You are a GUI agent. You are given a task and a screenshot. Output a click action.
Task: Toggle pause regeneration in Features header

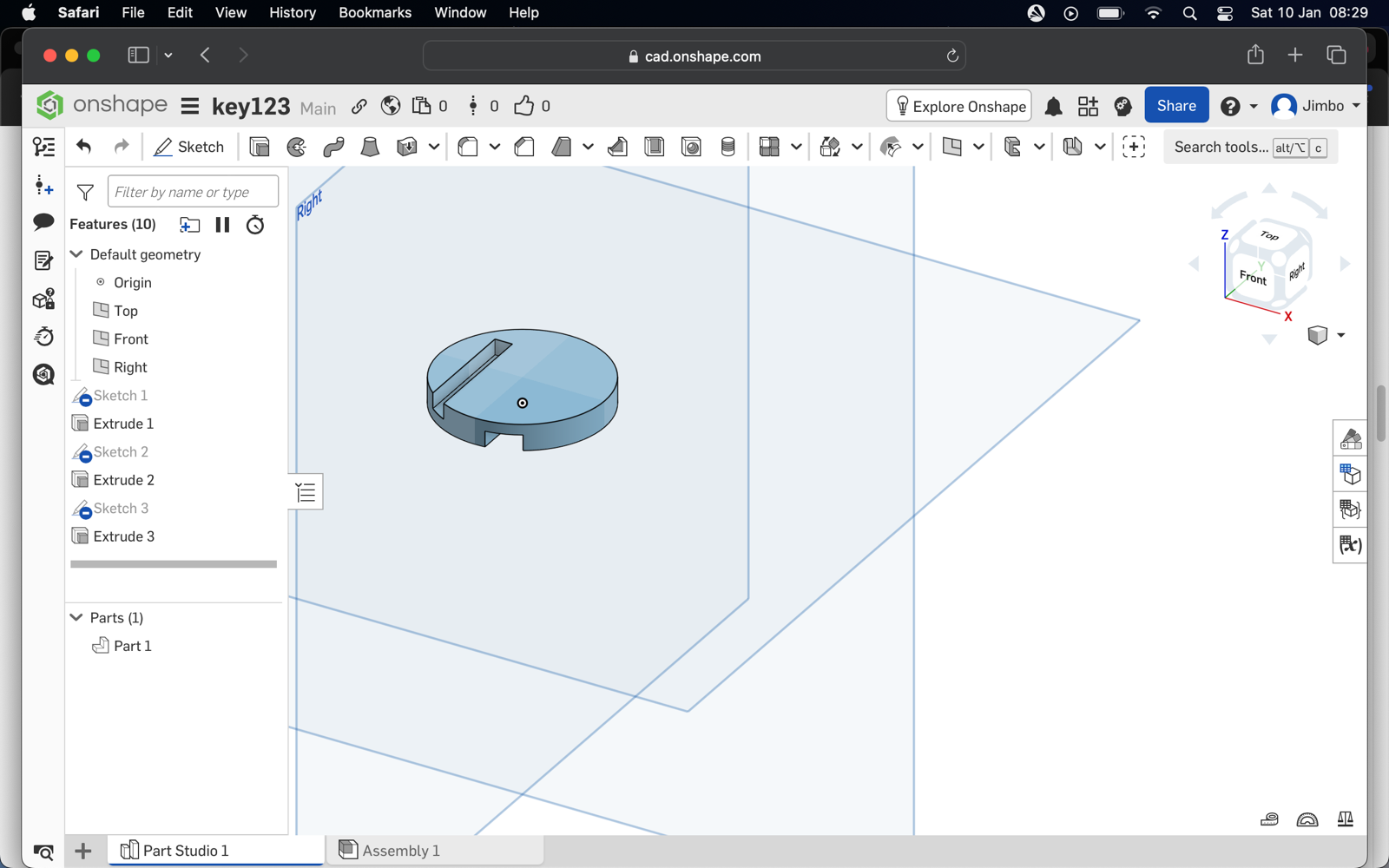click(222, 225)
